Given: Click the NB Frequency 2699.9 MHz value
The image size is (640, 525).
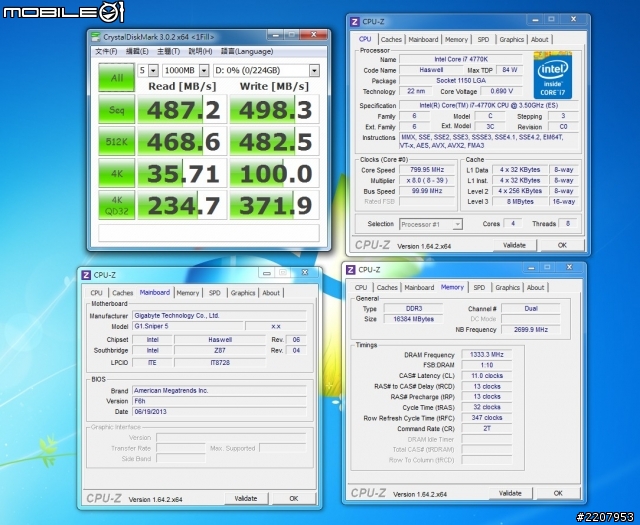Looking at the screenshot, I should click(x=531, y=329).
